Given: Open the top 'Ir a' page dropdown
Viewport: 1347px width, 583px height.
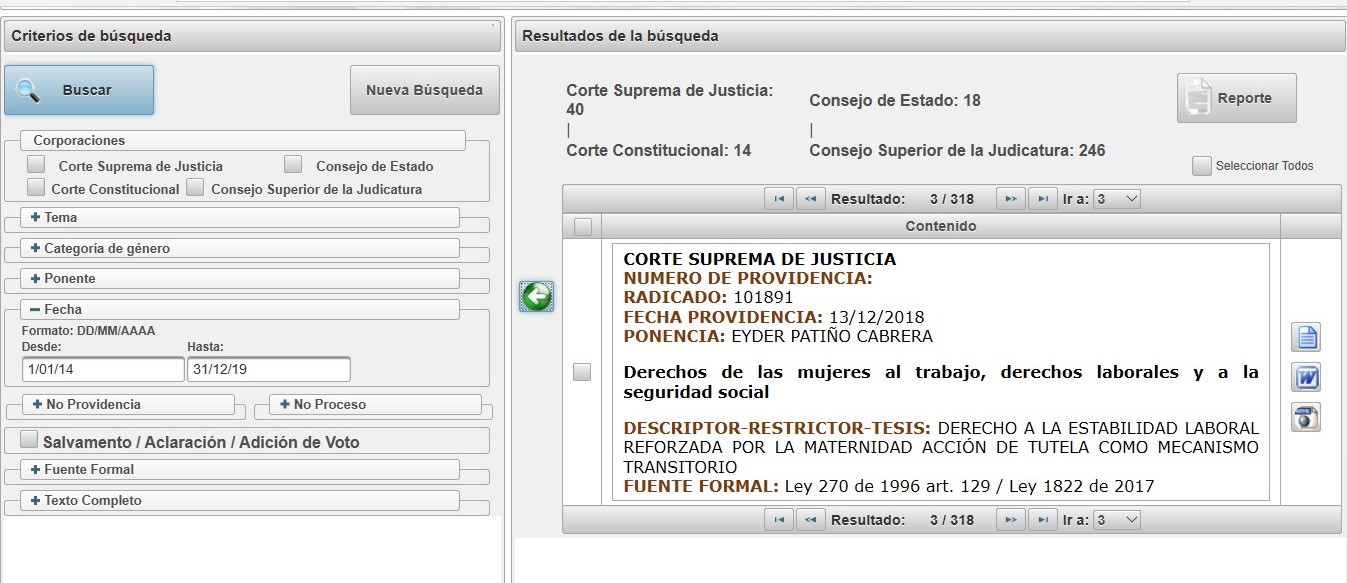Looking at the screenshot, I should point(1117,199).
